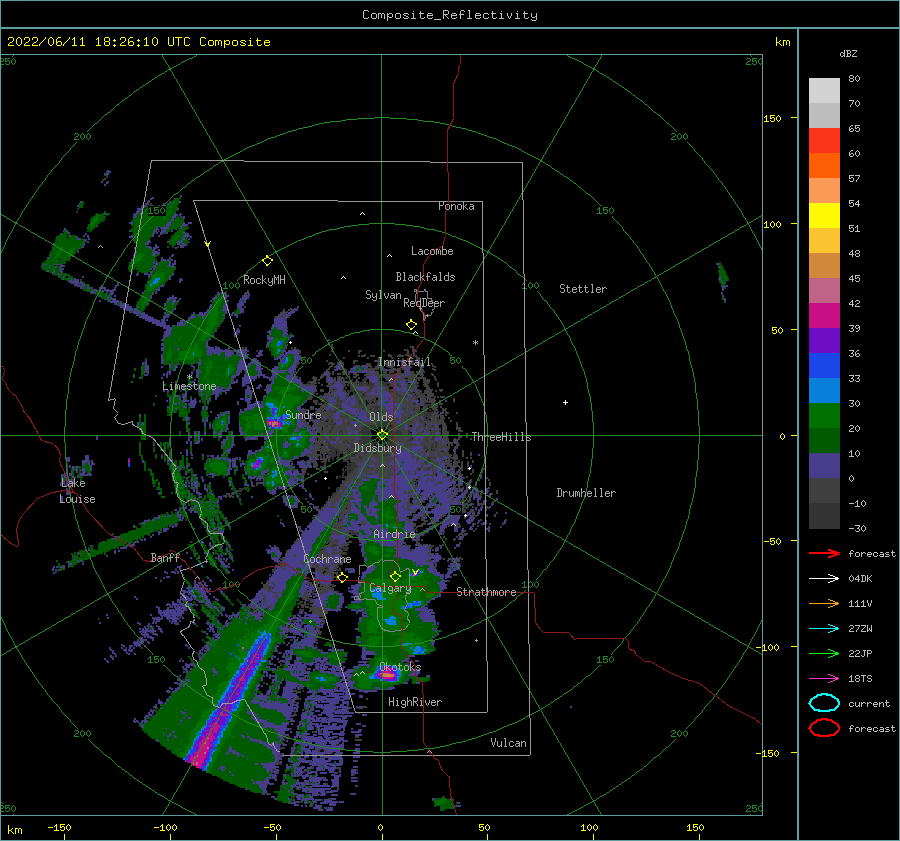Screen dimensions: 900x841
Task: Select the red 60-65 dBZ color swatch
Action: click(x=824, y=141)
